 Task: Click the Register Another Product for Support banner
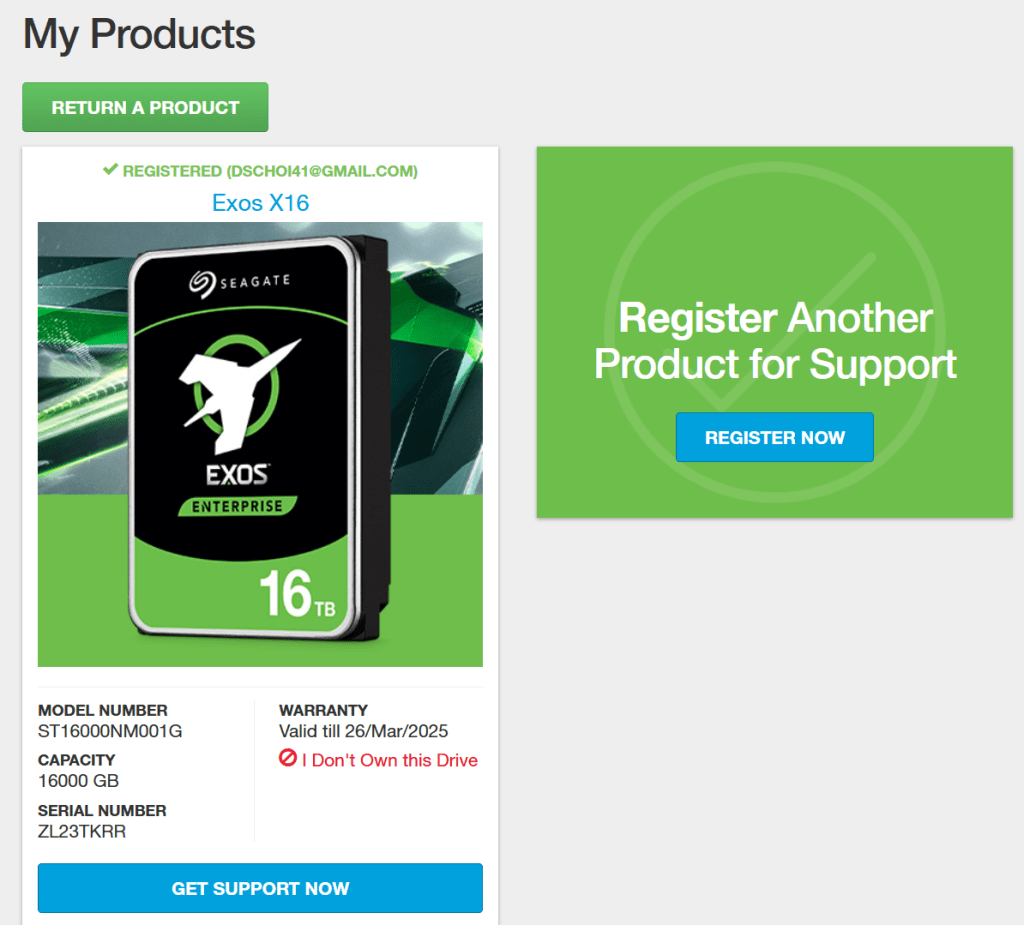(x=775, y=333)
